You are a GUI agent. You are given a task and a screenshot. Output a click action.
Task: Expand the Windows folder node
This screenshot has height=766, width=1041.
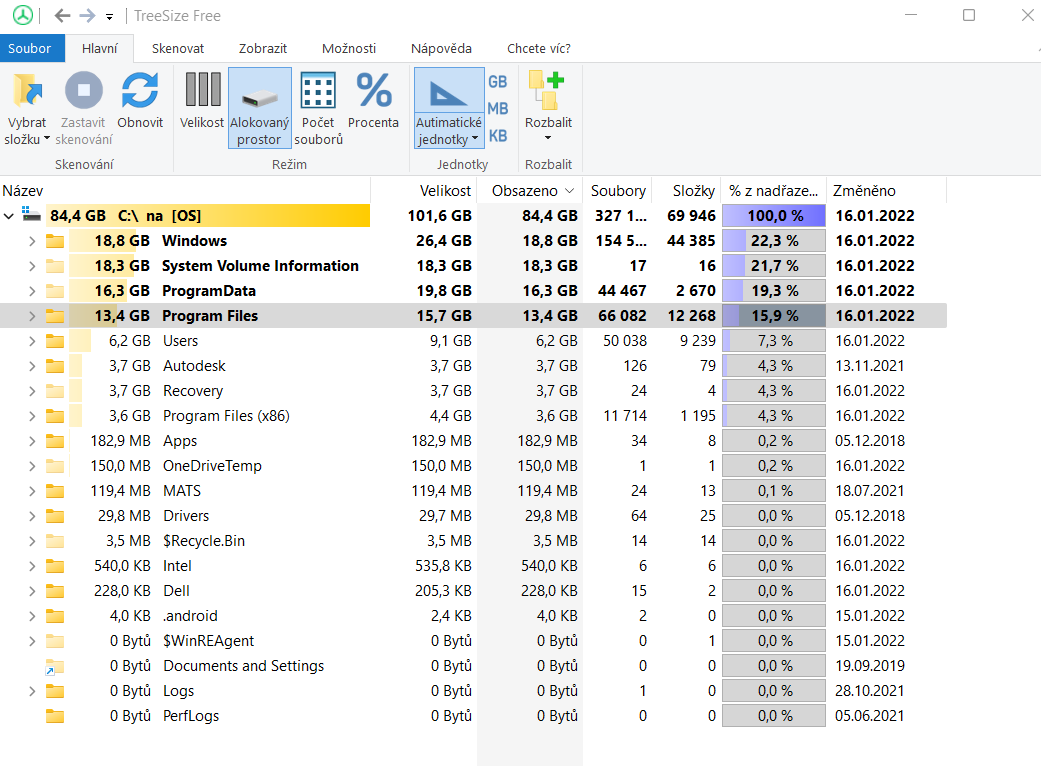pyautogui.click(x=32, y=241)
